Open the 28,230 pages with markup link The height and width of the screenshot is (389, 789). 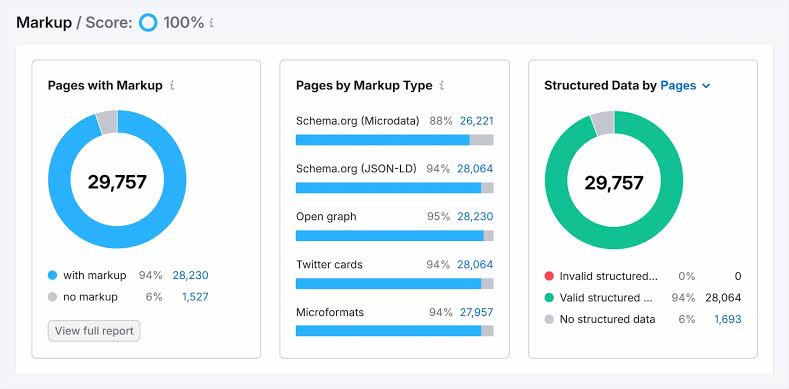190,275
